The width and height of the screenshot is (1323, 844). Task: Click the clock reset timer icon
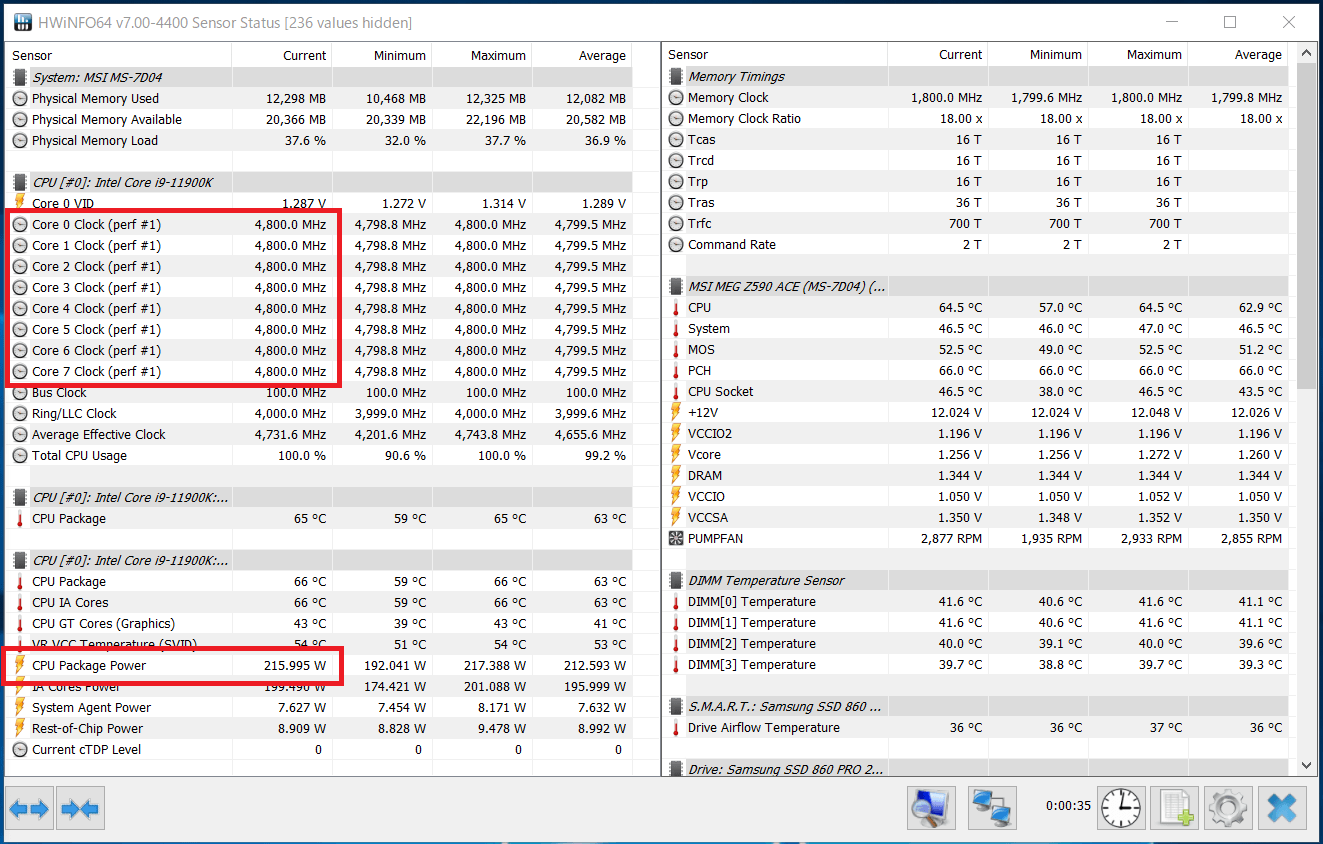click(x=1121, y=807)
